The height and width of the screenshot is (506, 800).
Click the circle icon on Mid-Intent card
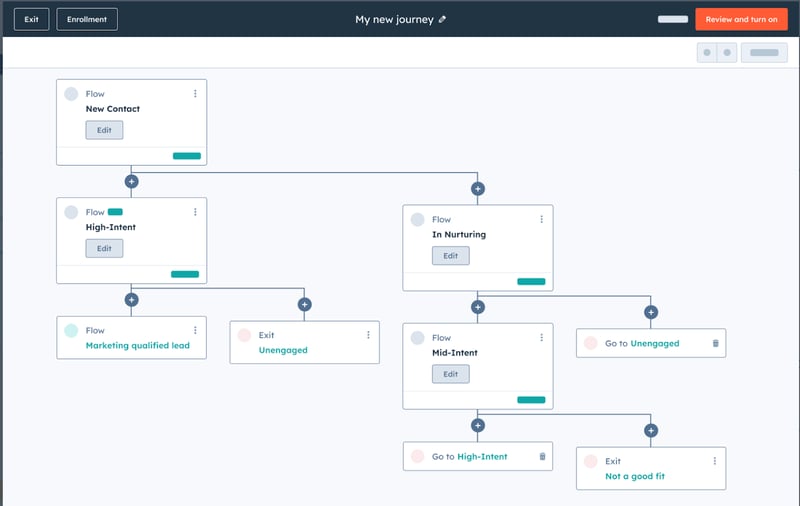pyautogui.click(x=417, y=338)
